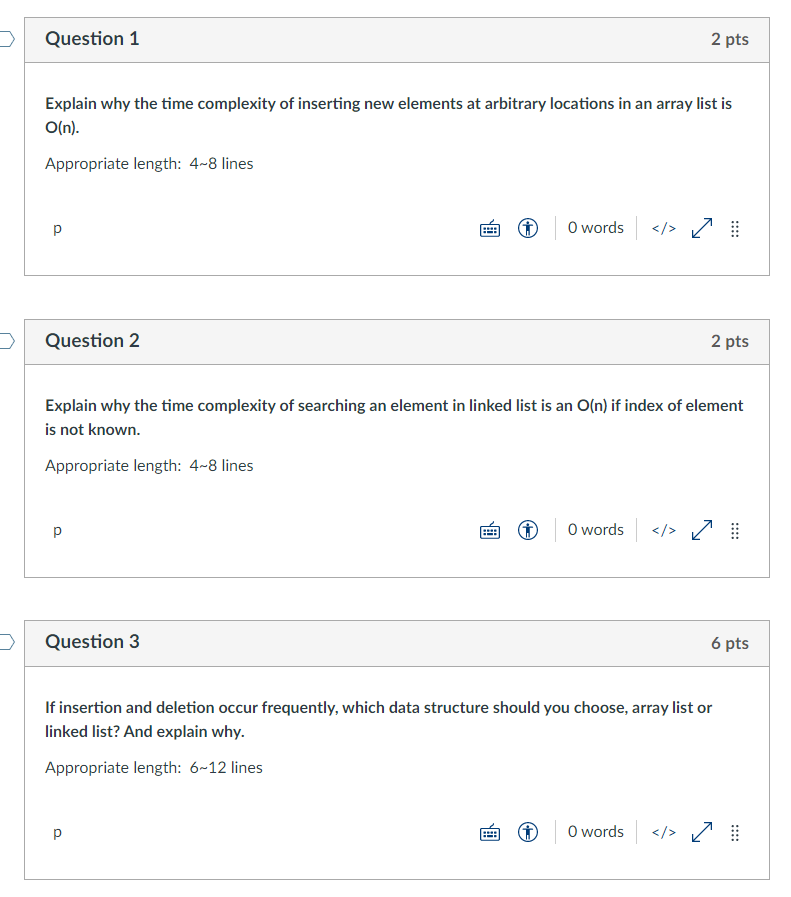Click the fullscreen button in Question 2
This screenshot has height=897, width=791.
(700, 530)
